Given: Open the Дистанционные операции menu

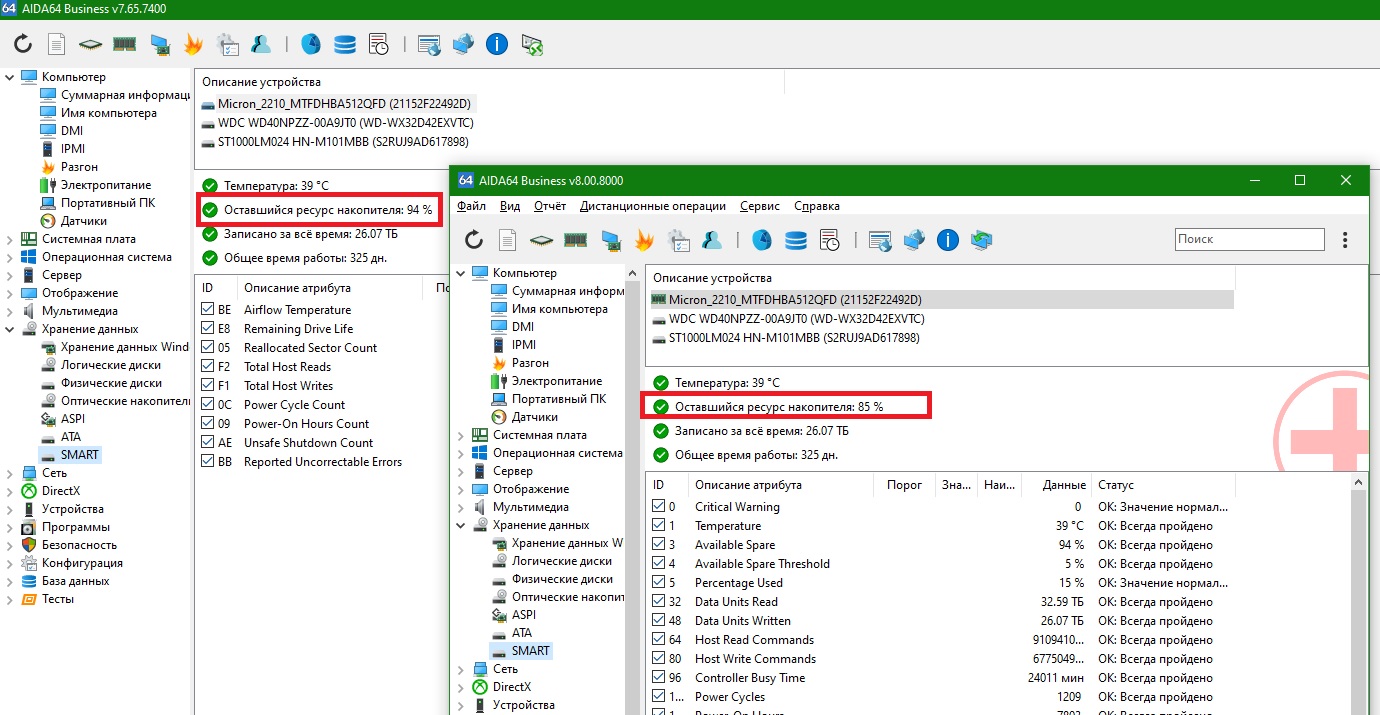Looking at the screenshot, I should point(652,206).
